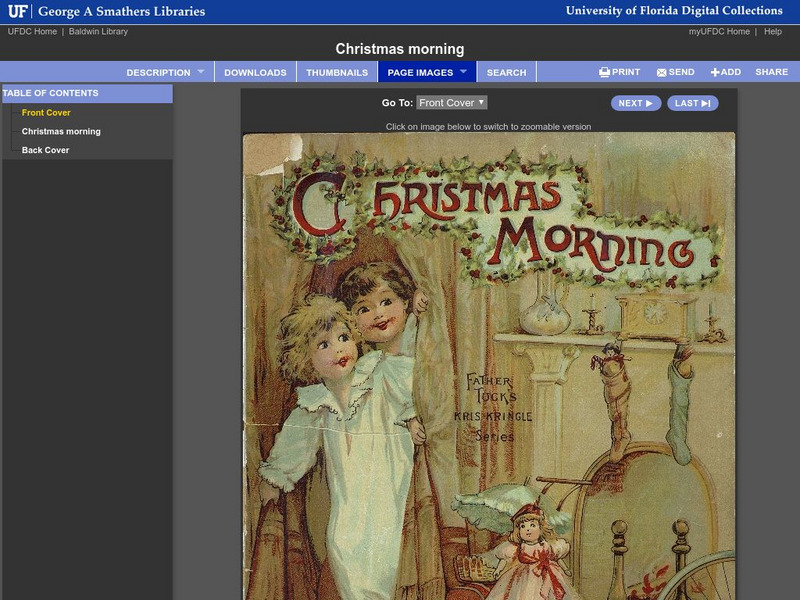The image size is (800, 600).
Task: Open zoomable version of cover image
Action: (489, 366)
